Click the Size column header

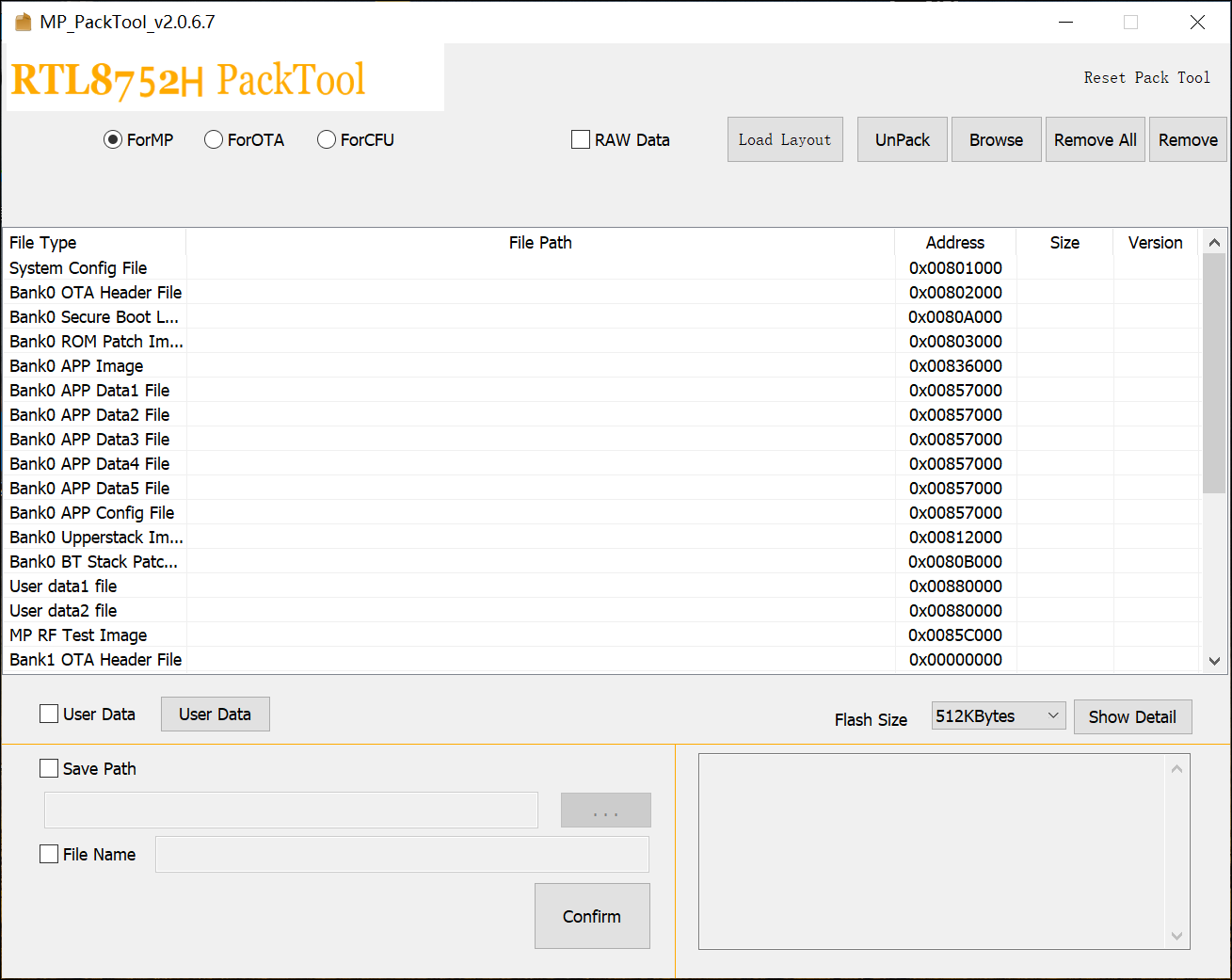pos(1064,242)
